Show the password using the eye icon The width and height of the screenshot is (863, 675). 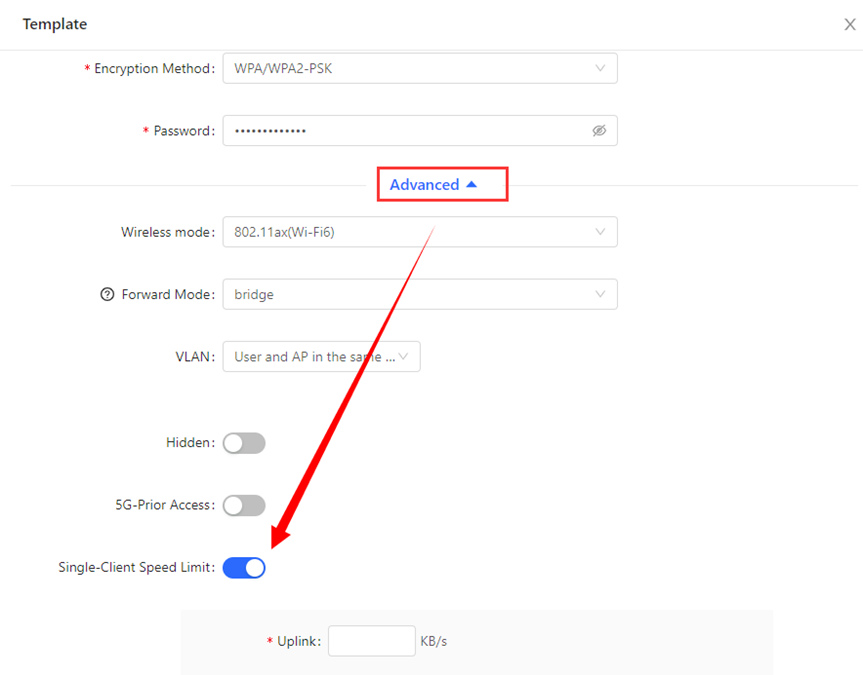pos(599,131)
